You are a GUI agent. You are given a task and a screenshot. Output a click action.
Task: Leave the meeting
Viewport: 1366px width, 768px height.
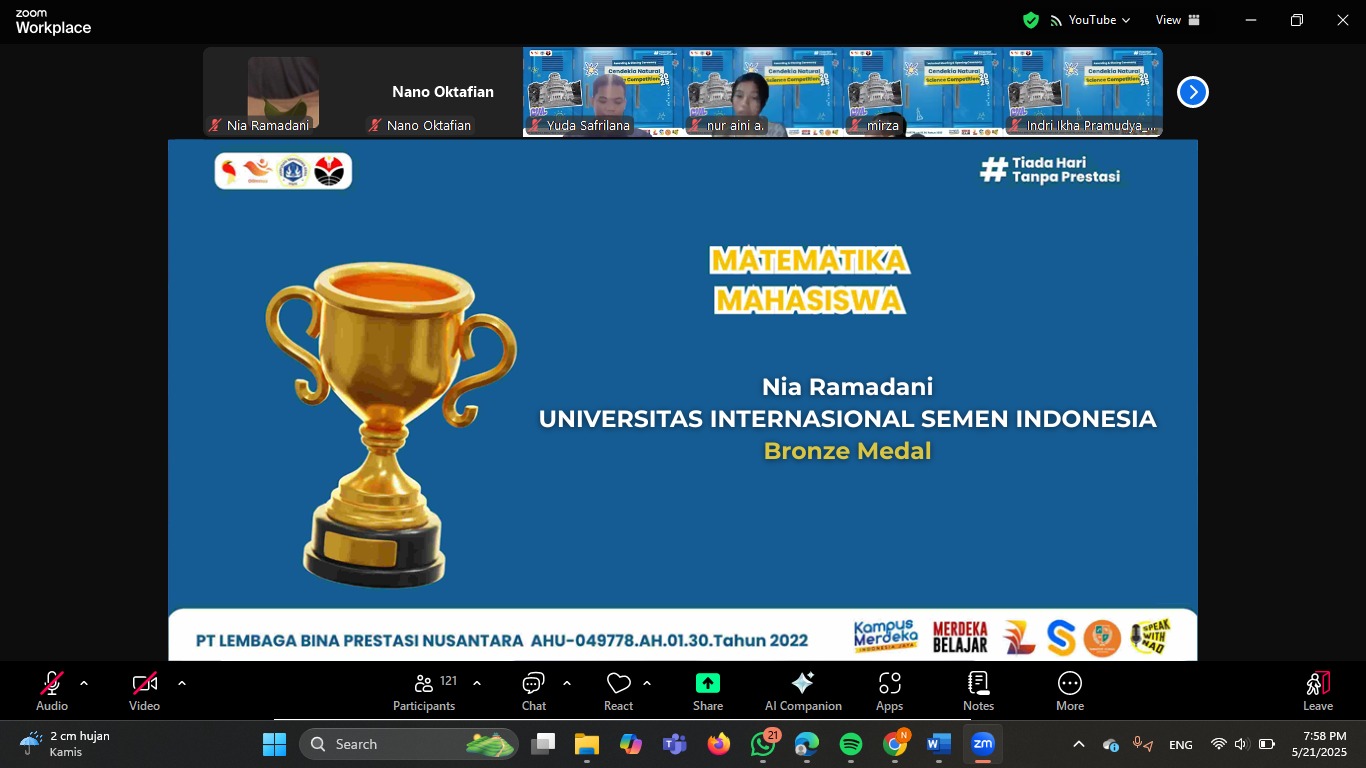1317,690
